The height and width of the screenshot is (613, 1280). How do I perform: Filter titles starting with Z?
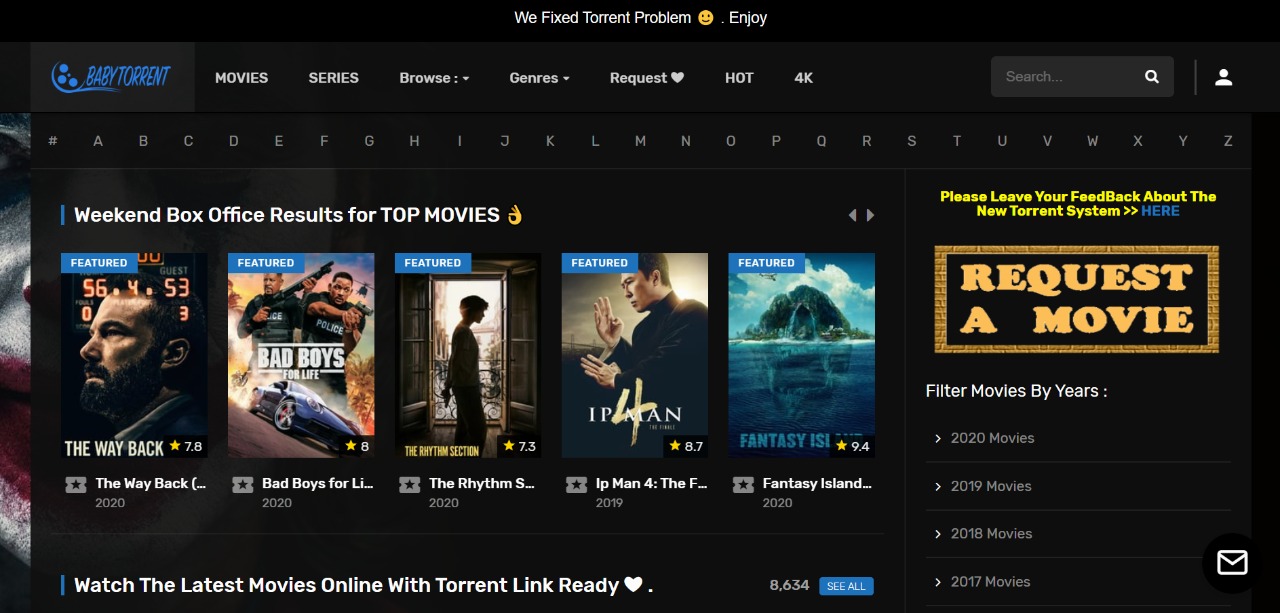[1228, 141]
